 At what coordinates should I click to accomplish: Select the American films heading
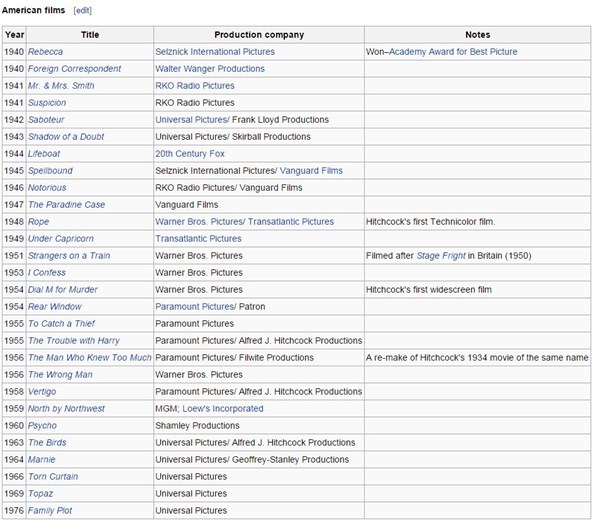click(x=33, y=10)
